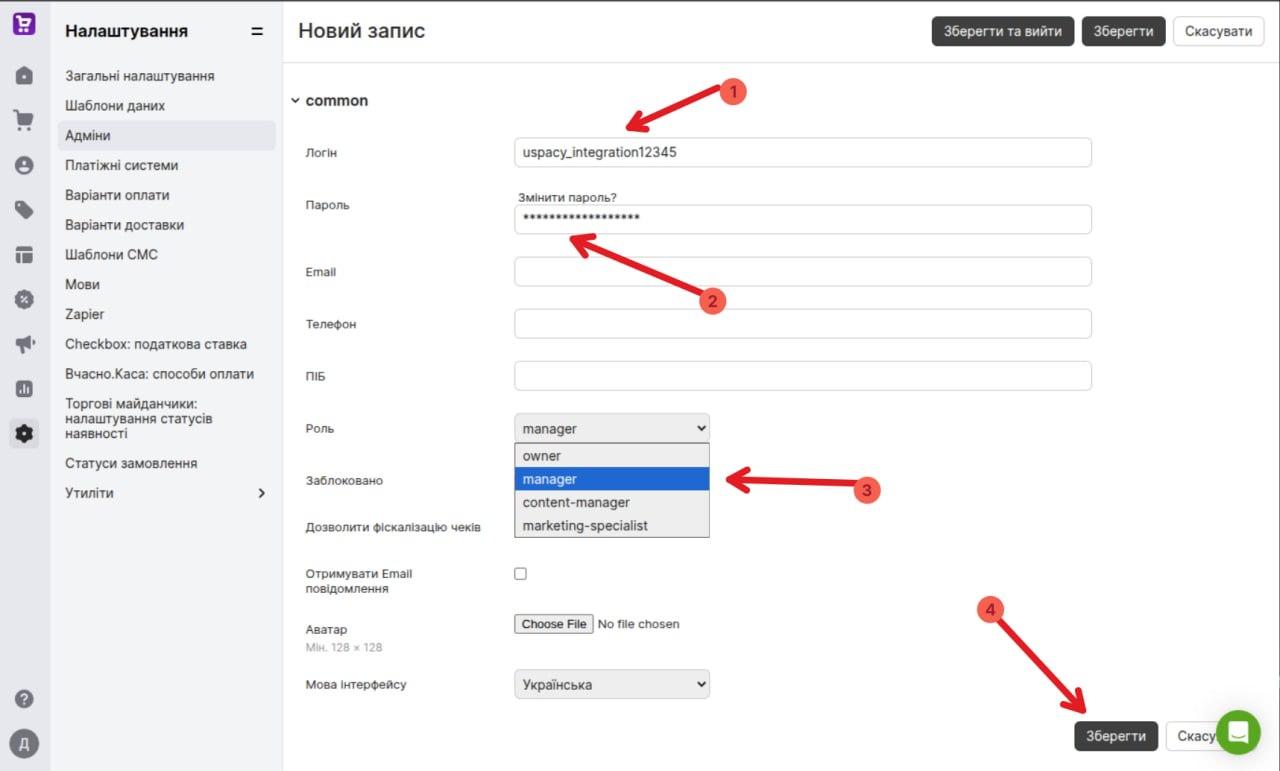
Task: Collapse the Налаштування sidebar menu toggle
Action: (x=257, y=31)
